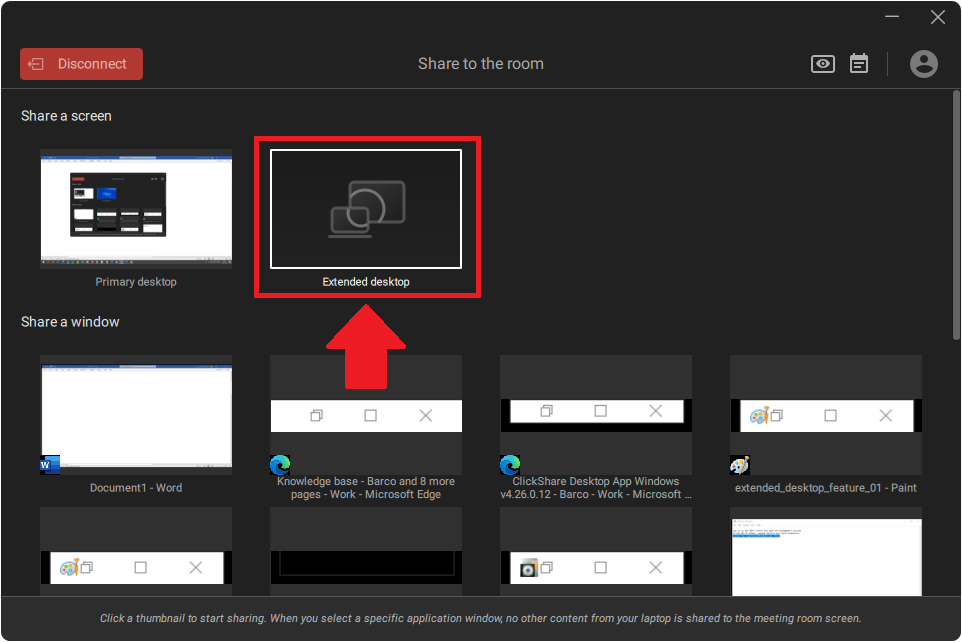Click the Edge icon on ClickShare Desktop App thumbnail
This screenshot has height=642, width=962.
[510, 465]
